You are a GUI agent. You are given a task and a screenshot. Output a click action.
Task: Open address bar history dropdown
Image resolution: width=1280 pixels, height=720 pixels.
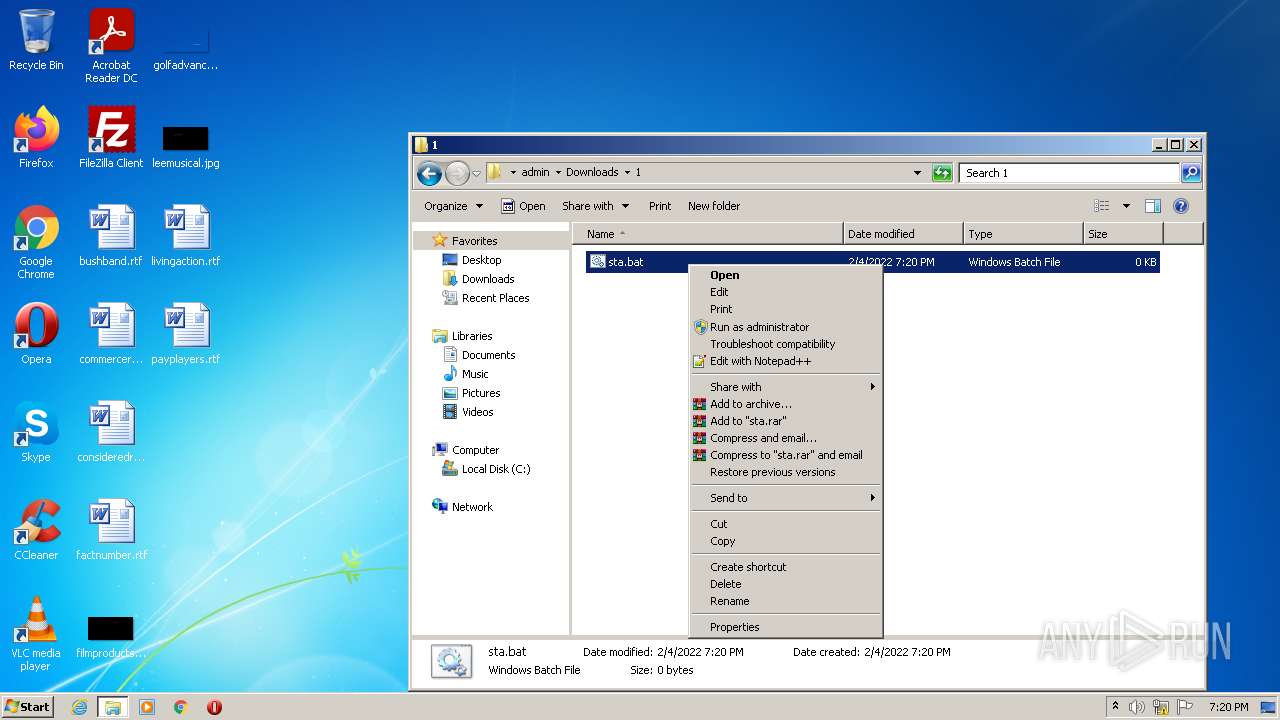(917, 173)
